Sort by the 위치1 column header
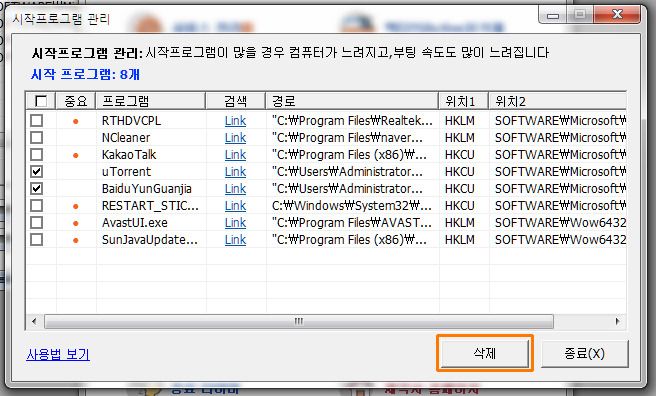Viewport: 656px width, 396px height. (464, 101)
